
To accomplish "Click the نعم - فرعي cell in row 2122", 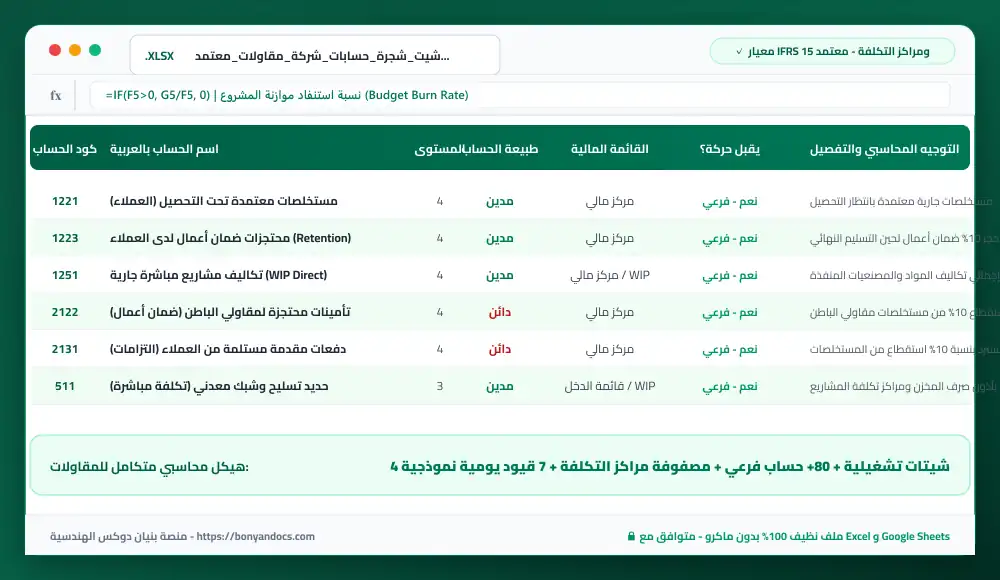I will [x=730, y=313].
